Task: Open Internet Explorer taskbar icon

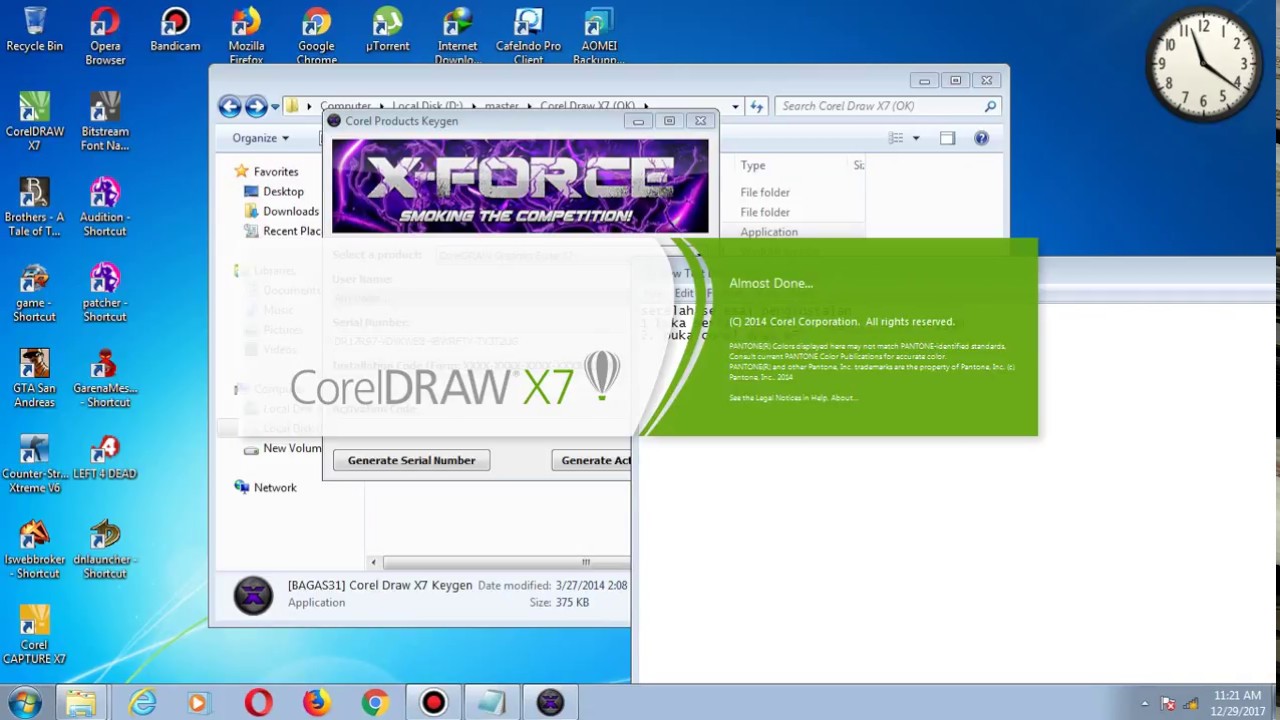Action: click(x=142, y=703)
